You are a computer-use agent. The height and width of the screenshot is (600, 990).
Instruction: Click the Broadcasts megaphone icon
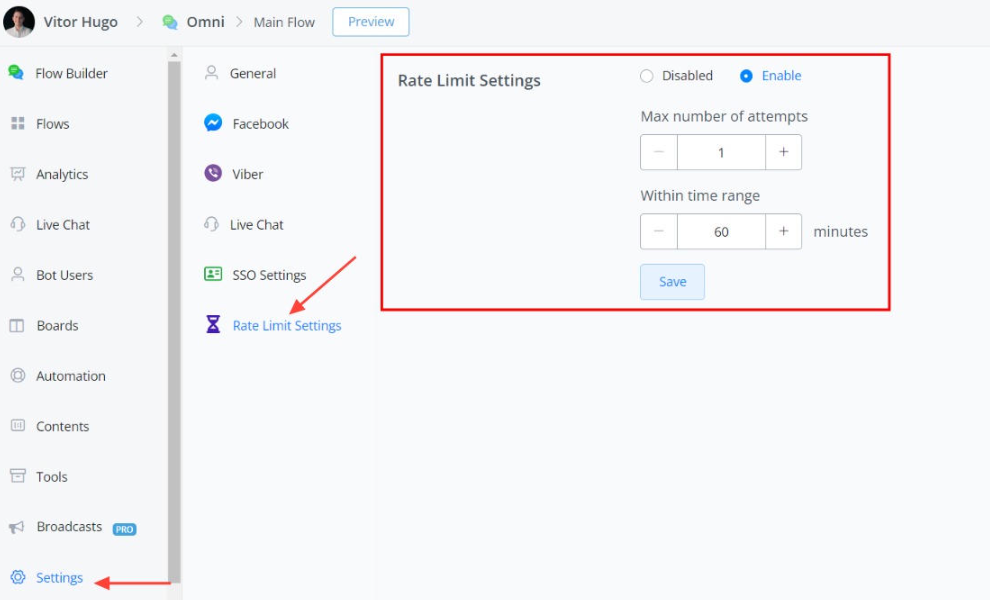coord(17,527)
